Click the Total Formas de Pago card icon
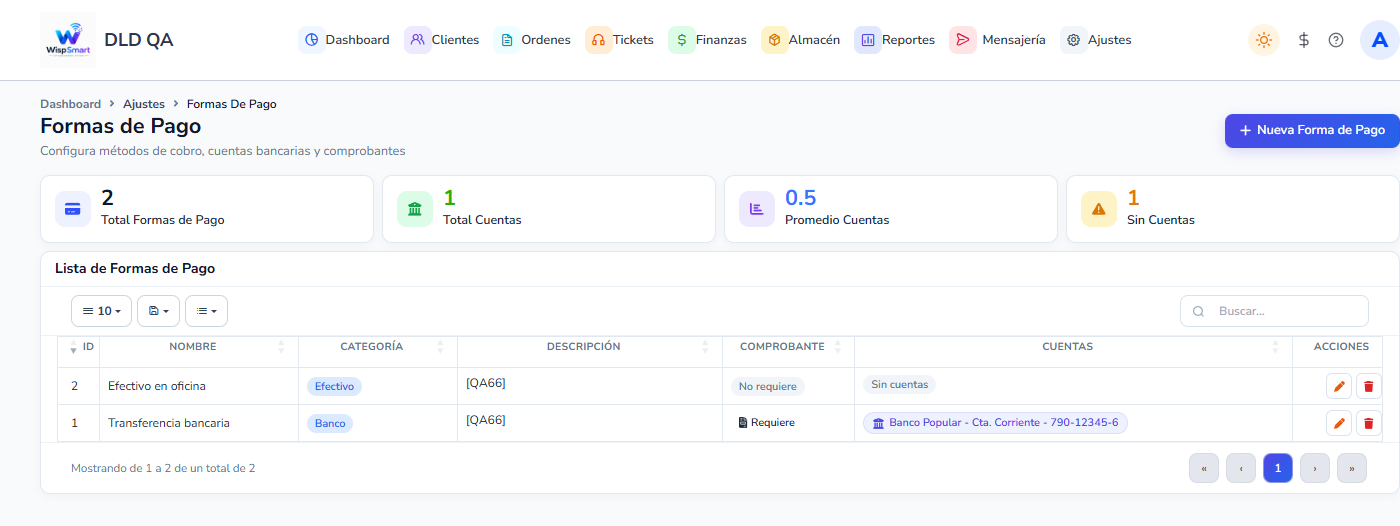Screen dimensions: 1400x526 [x=73, y=209]
